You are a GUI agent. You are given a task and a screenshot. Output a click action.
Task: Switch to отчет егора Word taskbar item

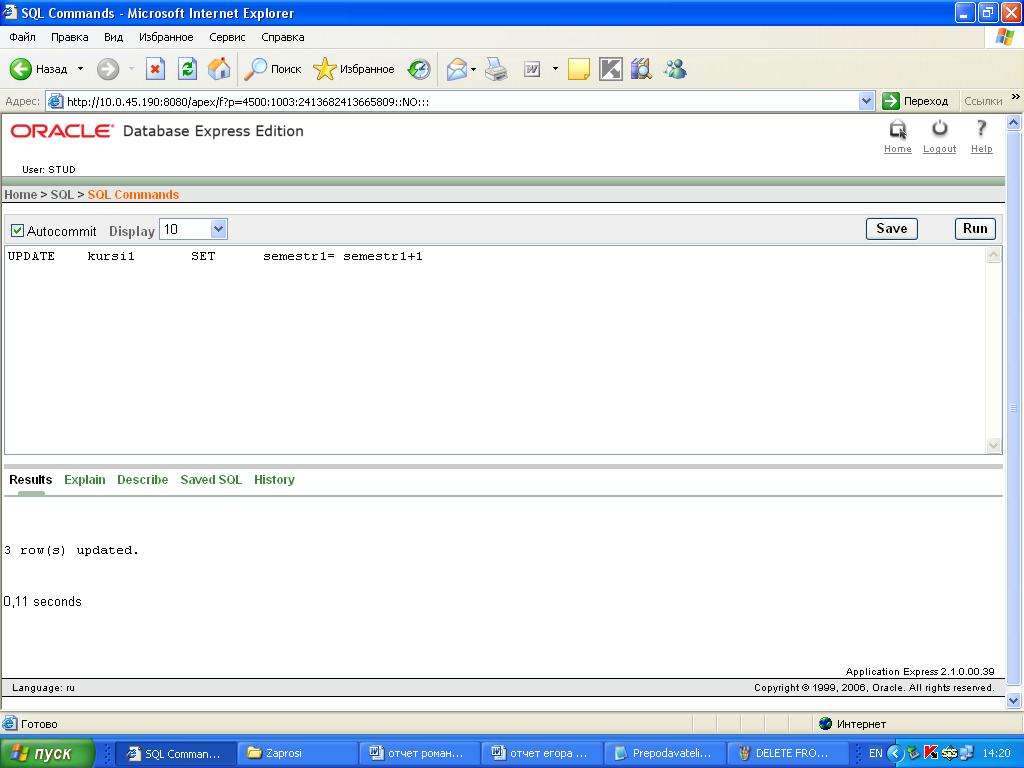coord(541,753)
